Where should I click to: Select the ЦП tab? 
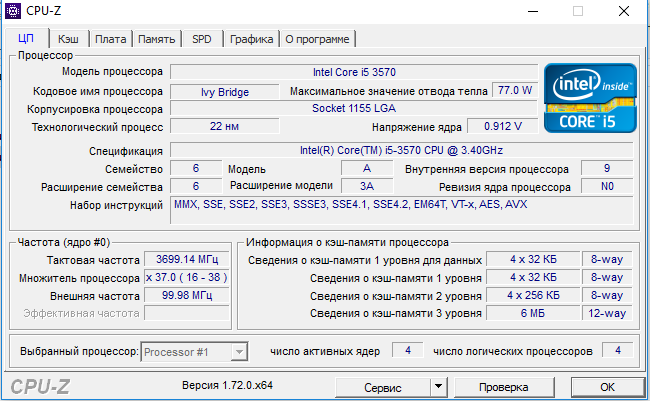26,39
